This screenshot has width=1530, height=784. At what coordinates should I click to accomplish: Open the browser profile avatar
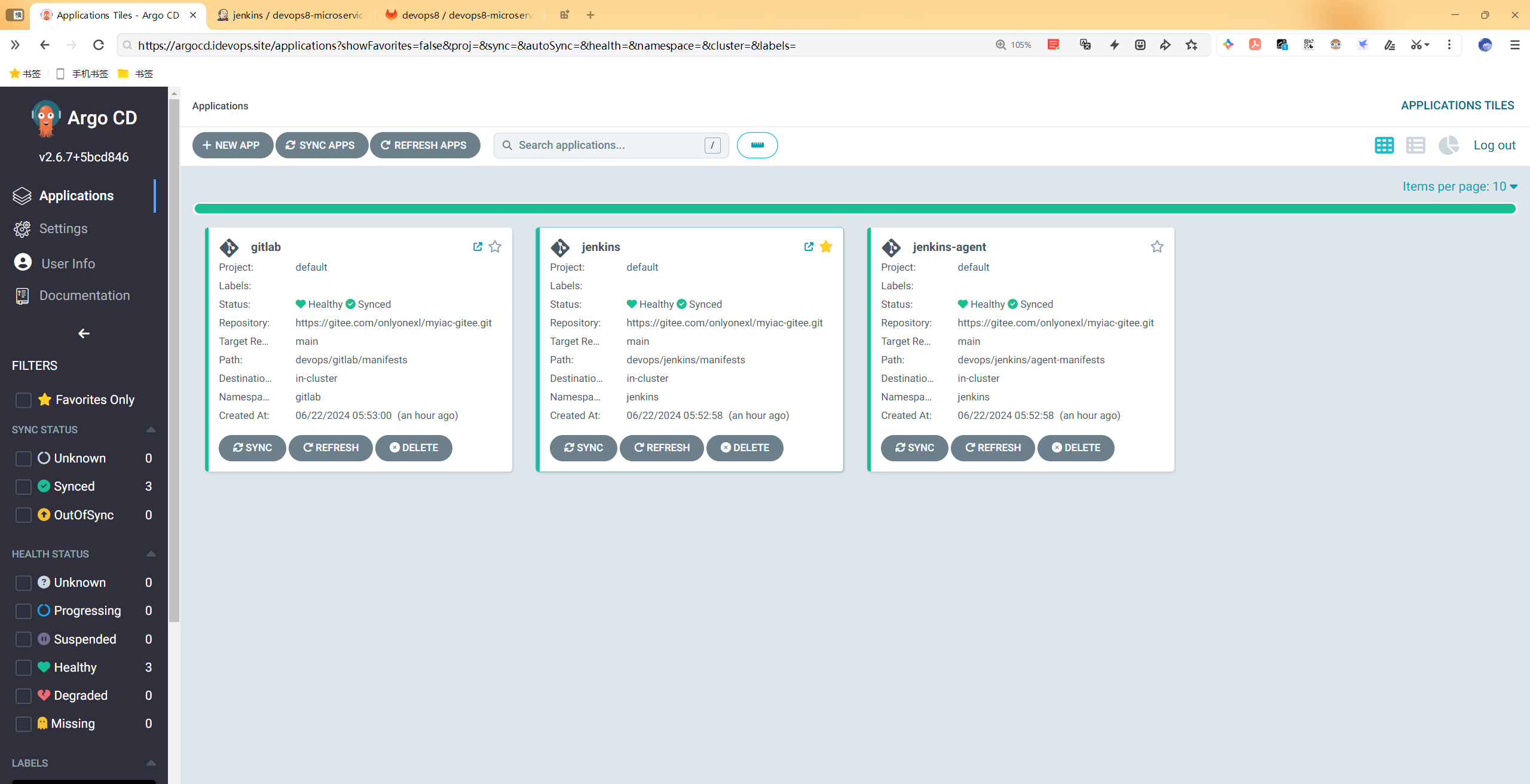click(1485, 45)
